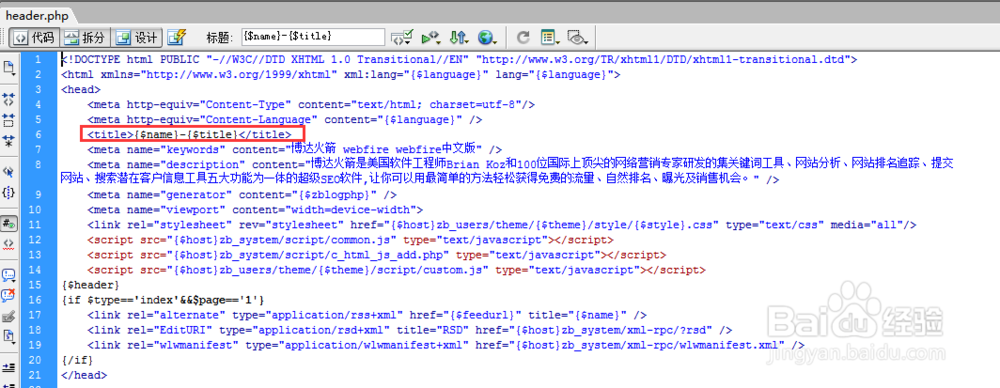The height and width of the screenshot is (388, 1000).
Task: Indent Code icon in the coding toolbar
Action: [x=9, y=368]
